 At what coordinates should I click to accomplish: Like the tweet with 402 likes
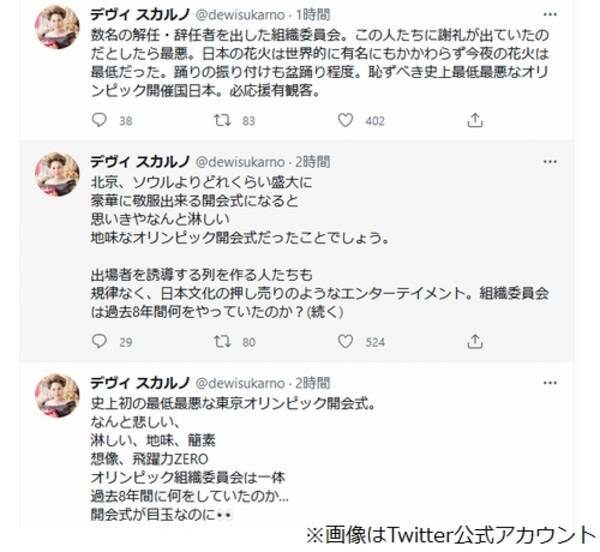pos(345,120)
